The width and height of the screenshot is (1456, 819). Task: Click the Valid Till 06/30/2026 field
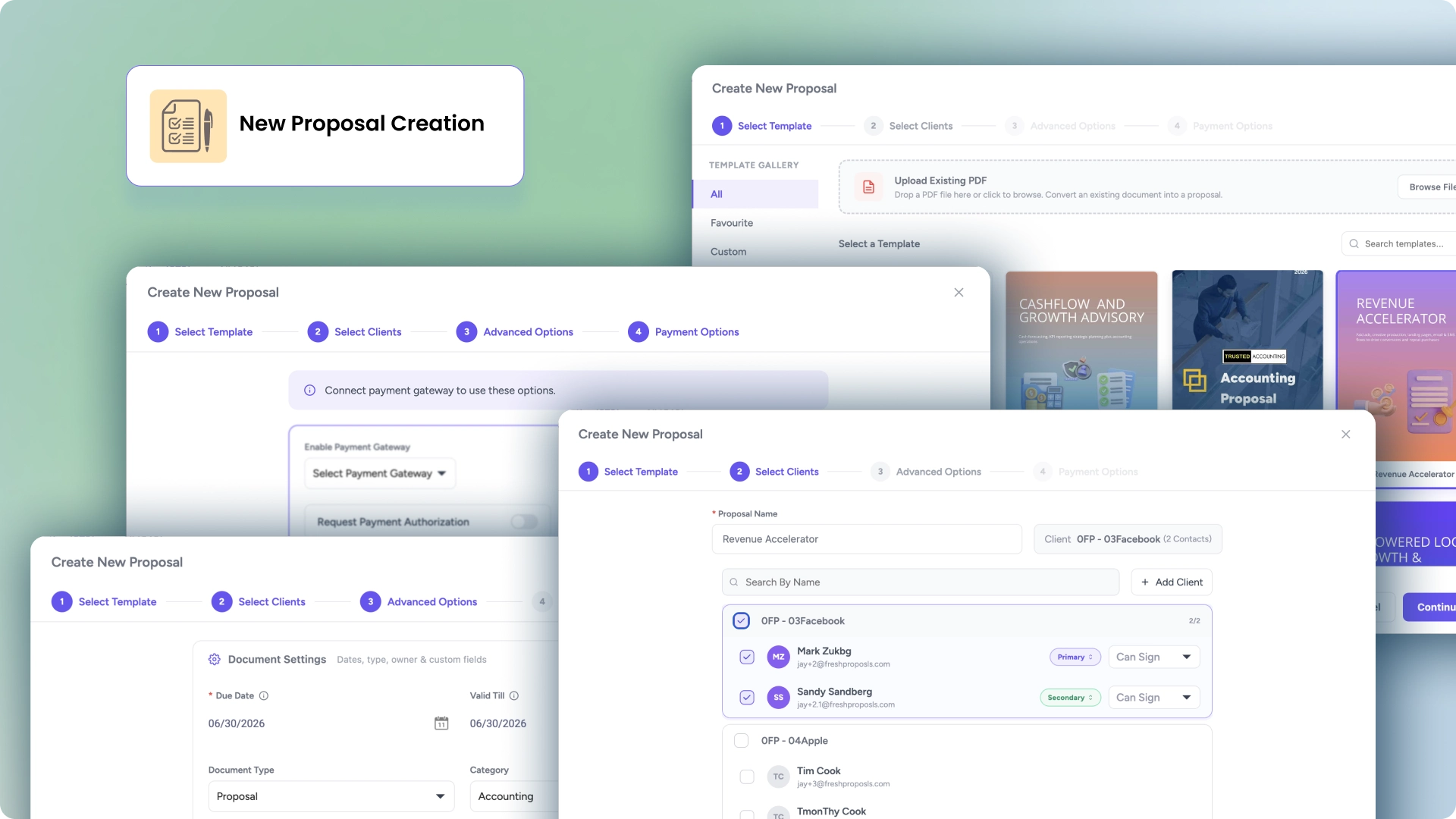tap(498, 723)
